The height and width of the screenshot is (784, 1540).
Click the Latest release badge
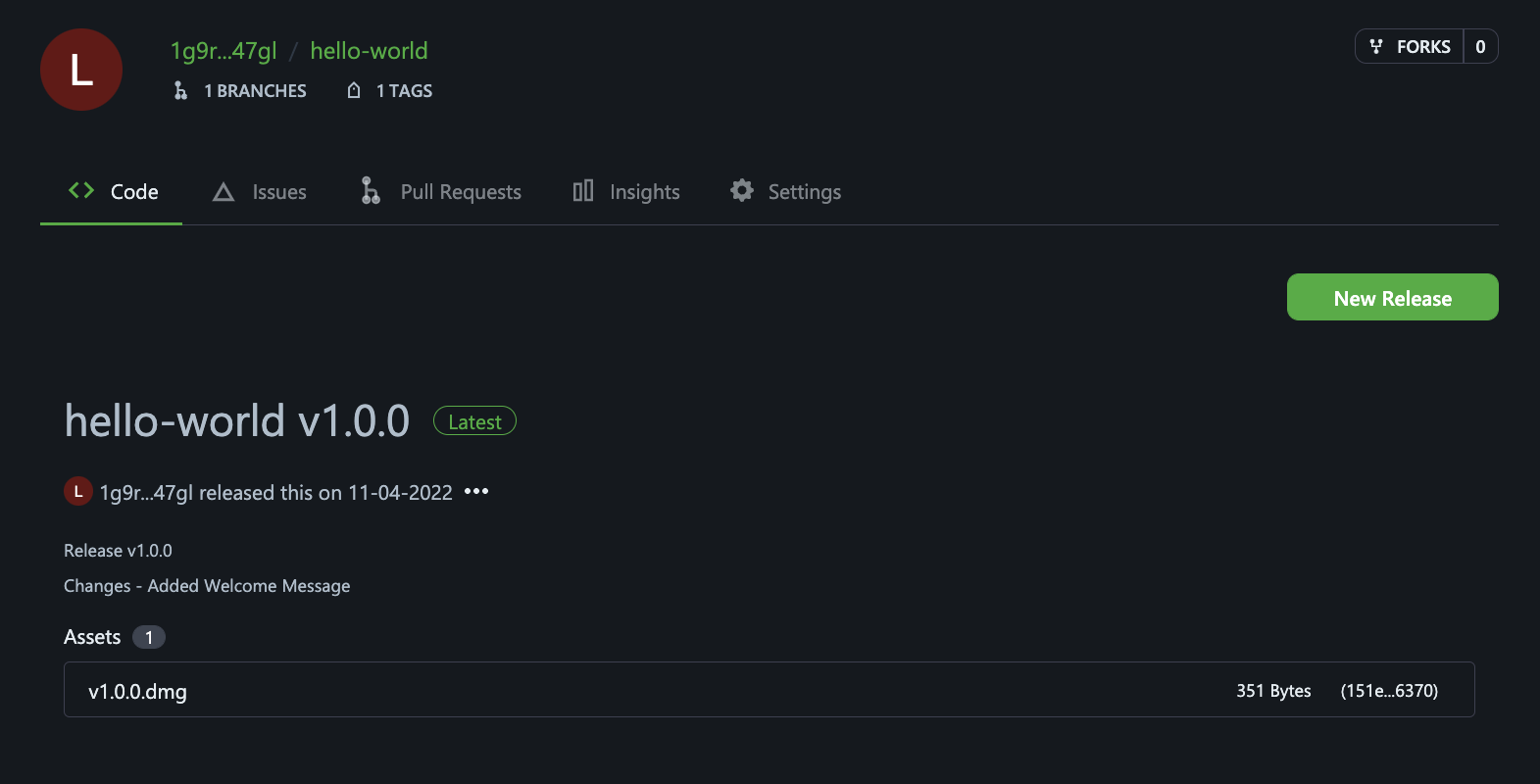(474, 420)
